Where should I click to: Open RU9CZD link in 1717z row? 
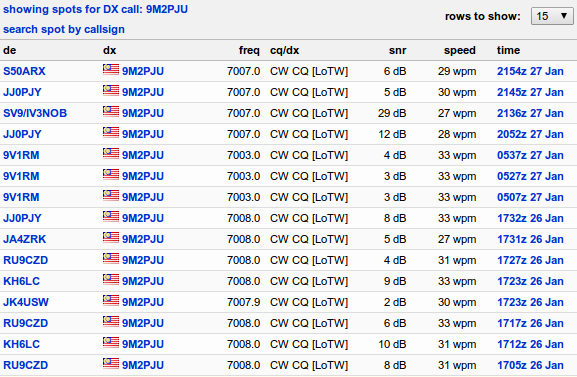[x=25, y=323]
